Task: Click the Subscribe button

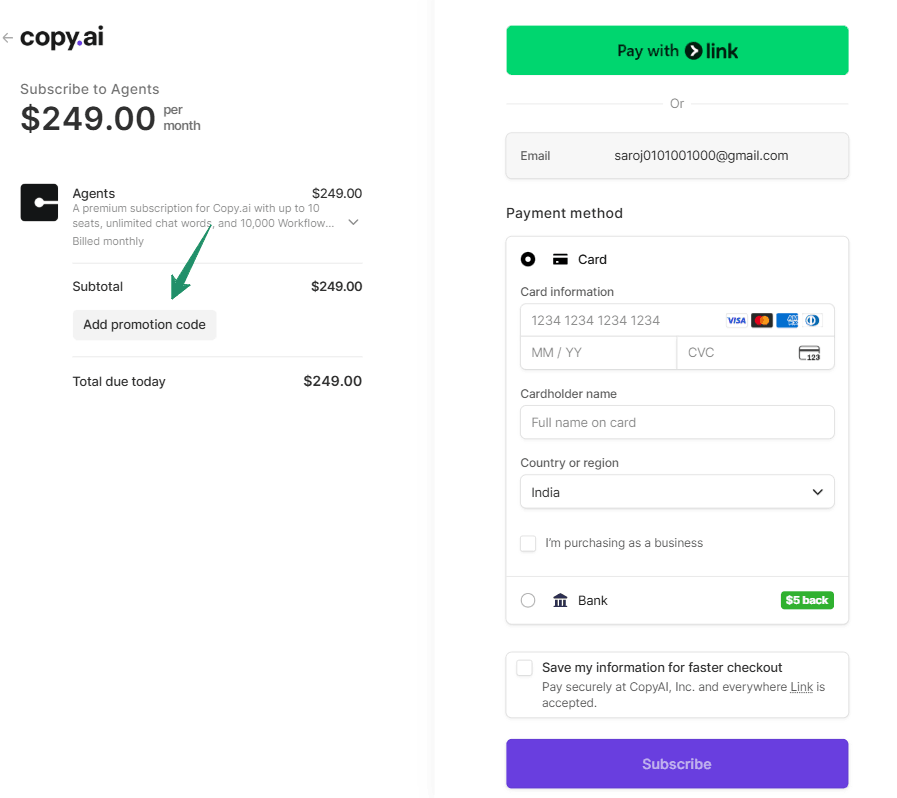Action: click(677, 763)
